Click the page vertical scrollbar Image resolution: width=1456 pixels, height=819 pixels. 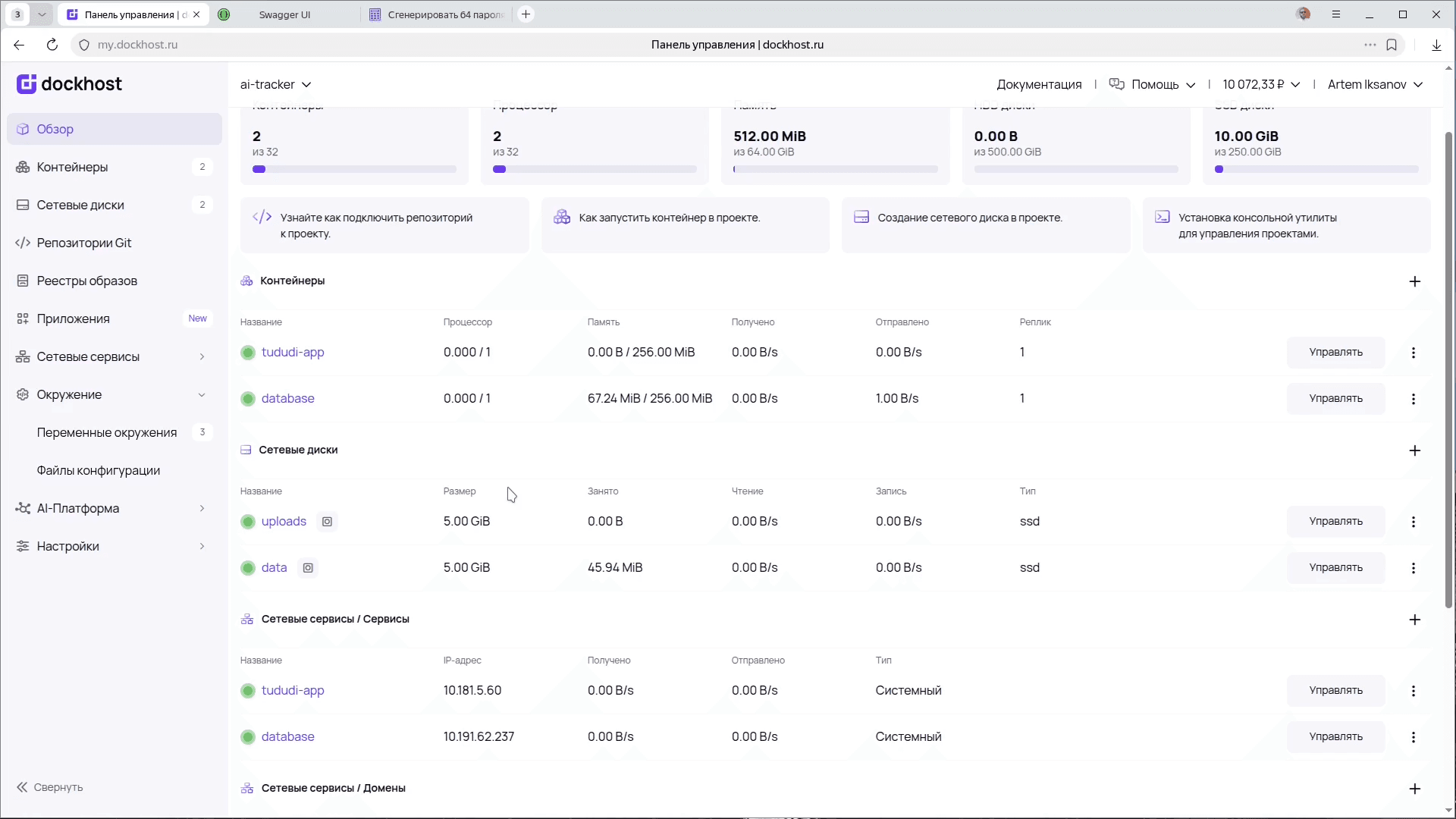point(1448,370)
